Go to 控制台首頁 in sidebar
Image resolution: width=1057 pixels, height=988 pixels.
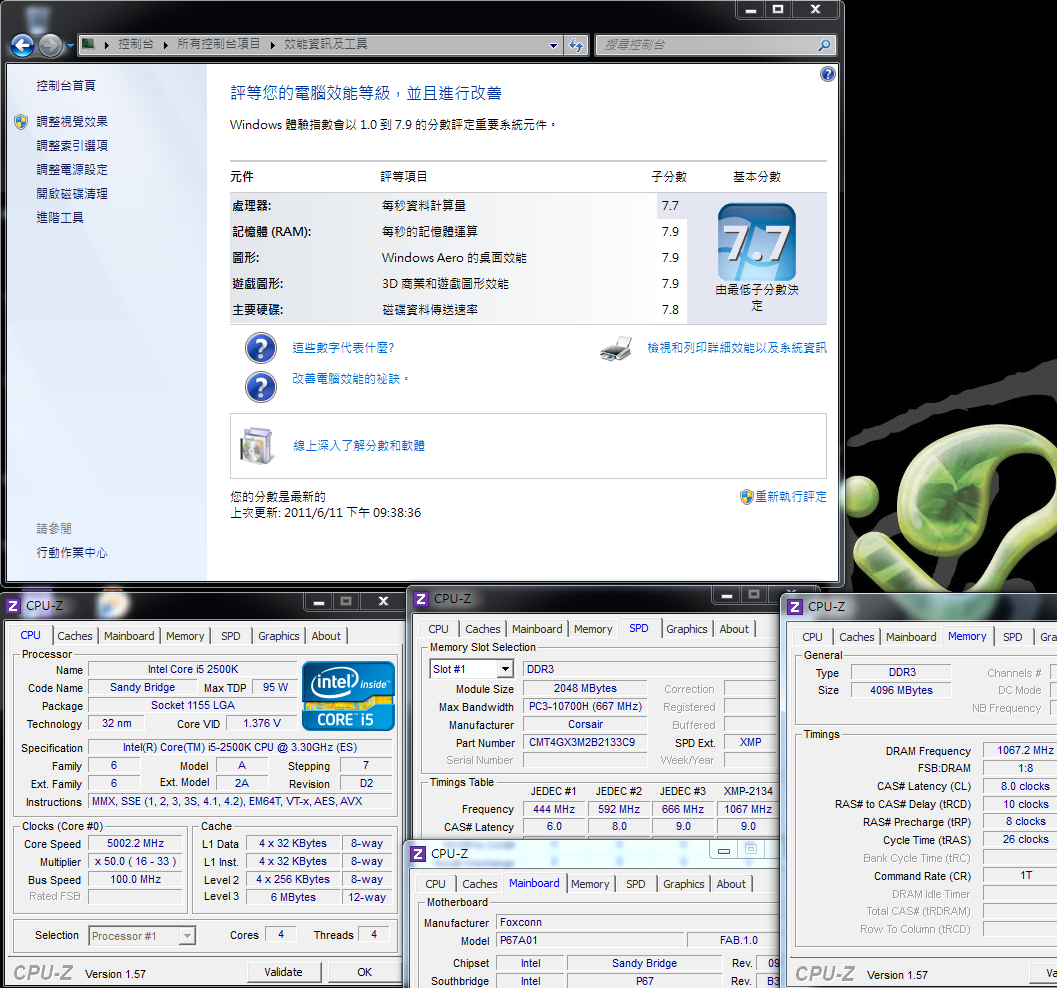click(x=66, y=86)
